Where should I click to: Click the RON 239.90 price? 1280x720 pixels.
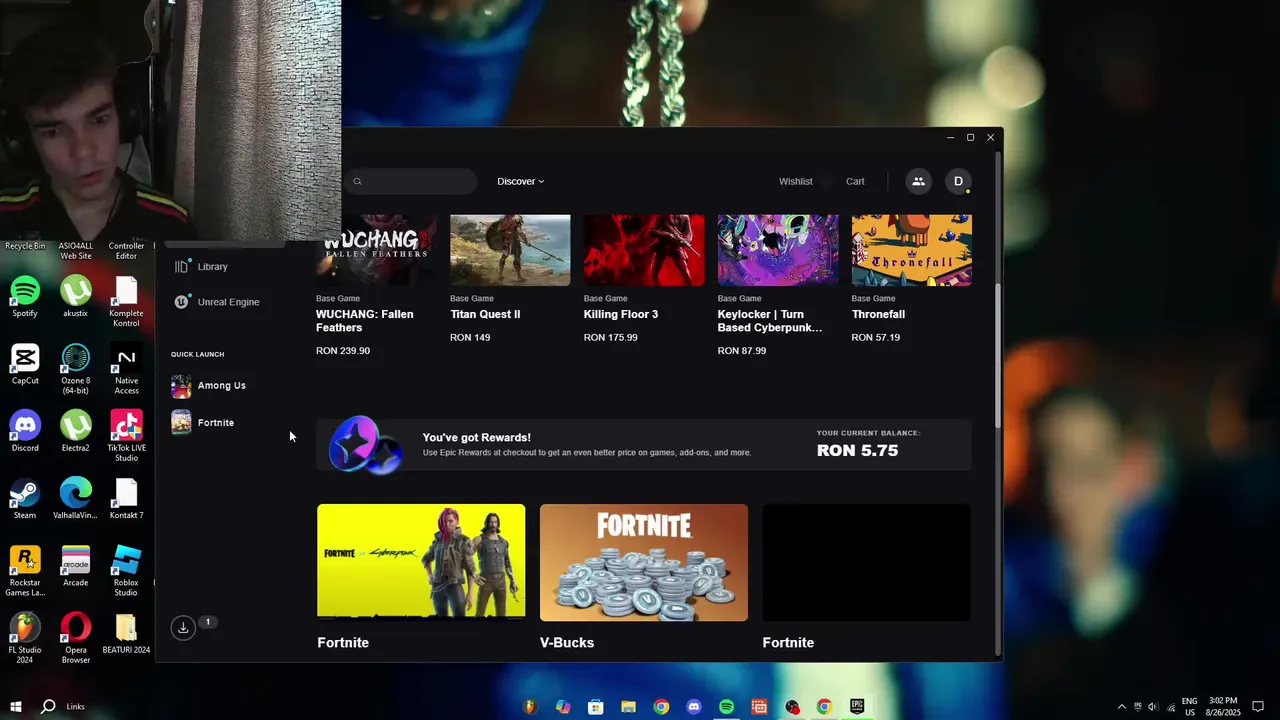pos(343,351)
